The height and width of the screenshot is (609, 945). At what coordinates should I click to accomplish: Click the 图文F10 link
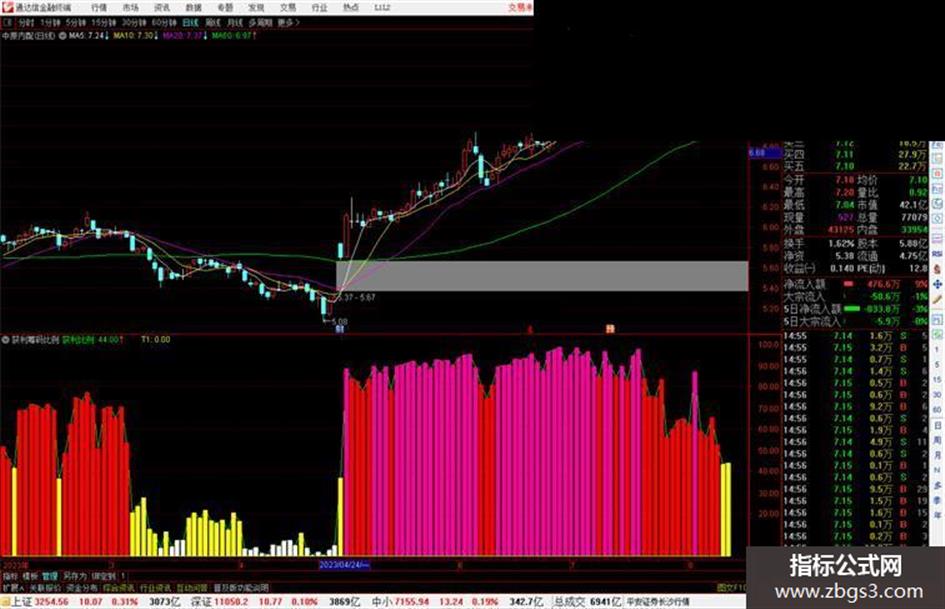(731, 588)
